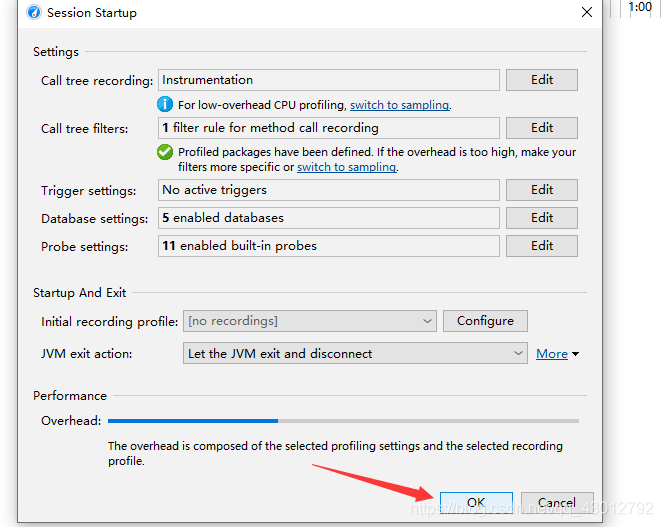Cancel the Session Startup dialog
Screen dimensions: 663x527
(556, 502)
